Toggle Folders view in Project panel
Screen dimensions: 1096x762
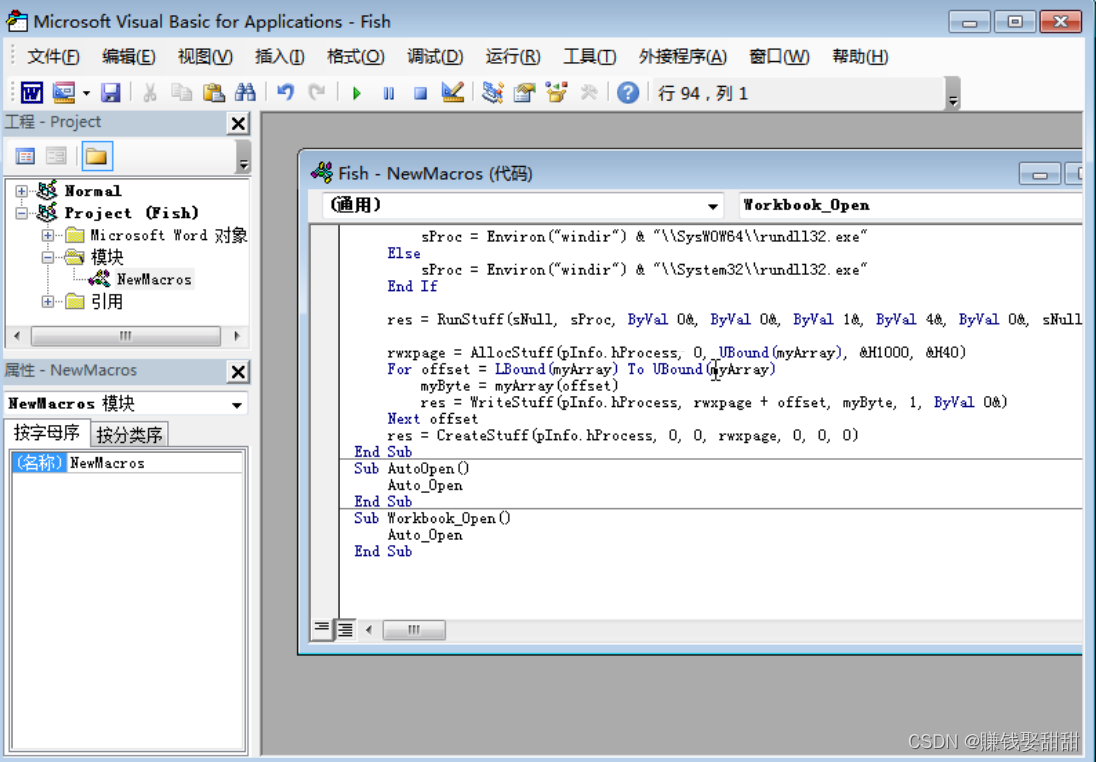96,156
